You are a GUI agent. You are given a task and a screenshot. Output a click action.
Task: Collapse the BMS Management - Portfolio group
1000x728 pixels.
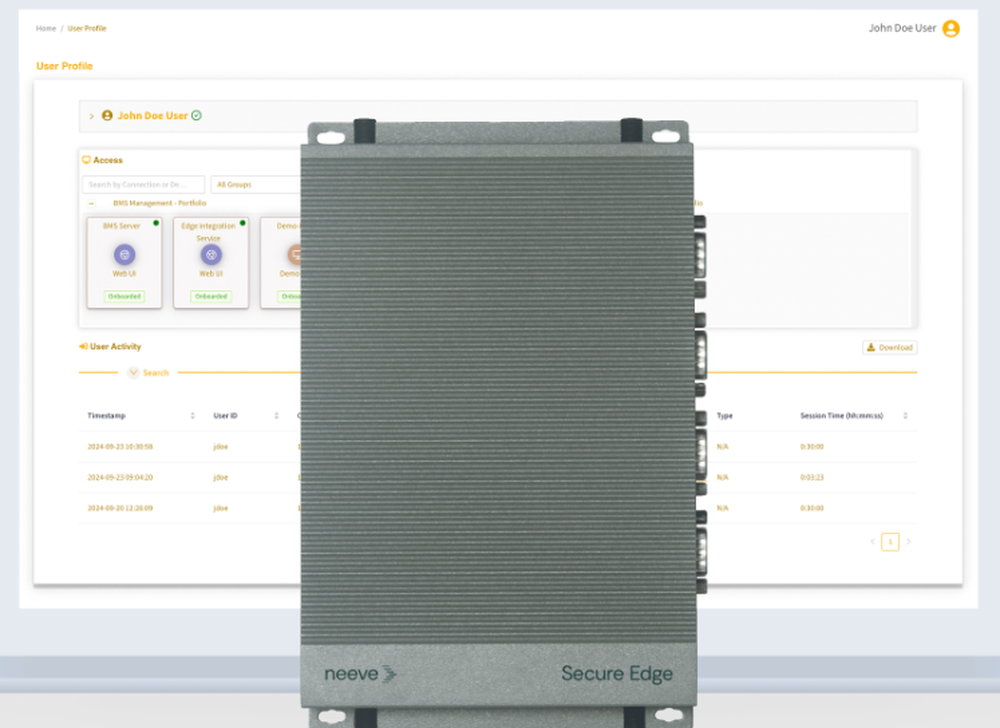coord(91,203)
